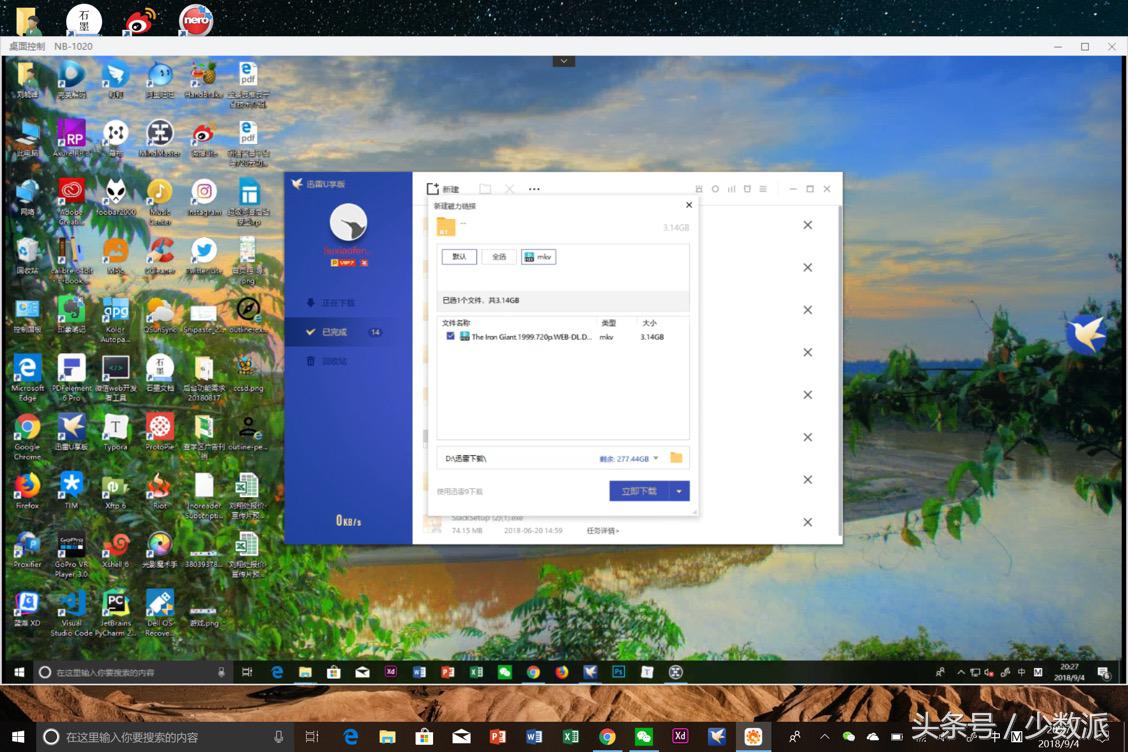Open Axure RP desktop icon
This screenshot has height=752, width=1128.
[71, 138]
